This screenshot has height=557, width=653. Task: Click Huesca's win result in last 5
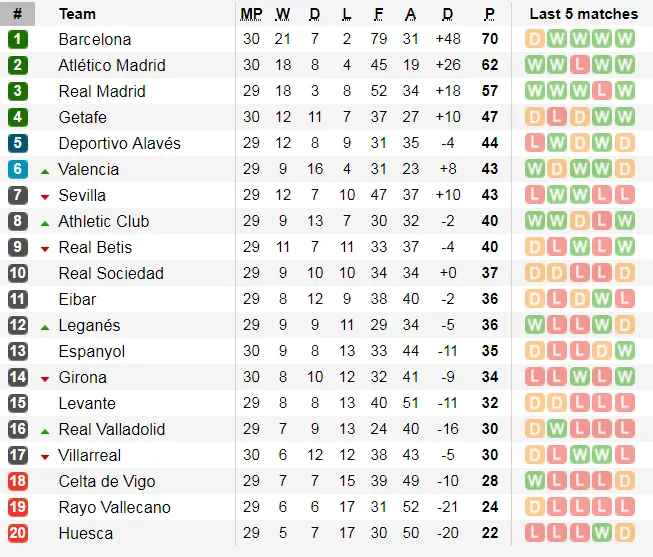click(x=602, y=533)
